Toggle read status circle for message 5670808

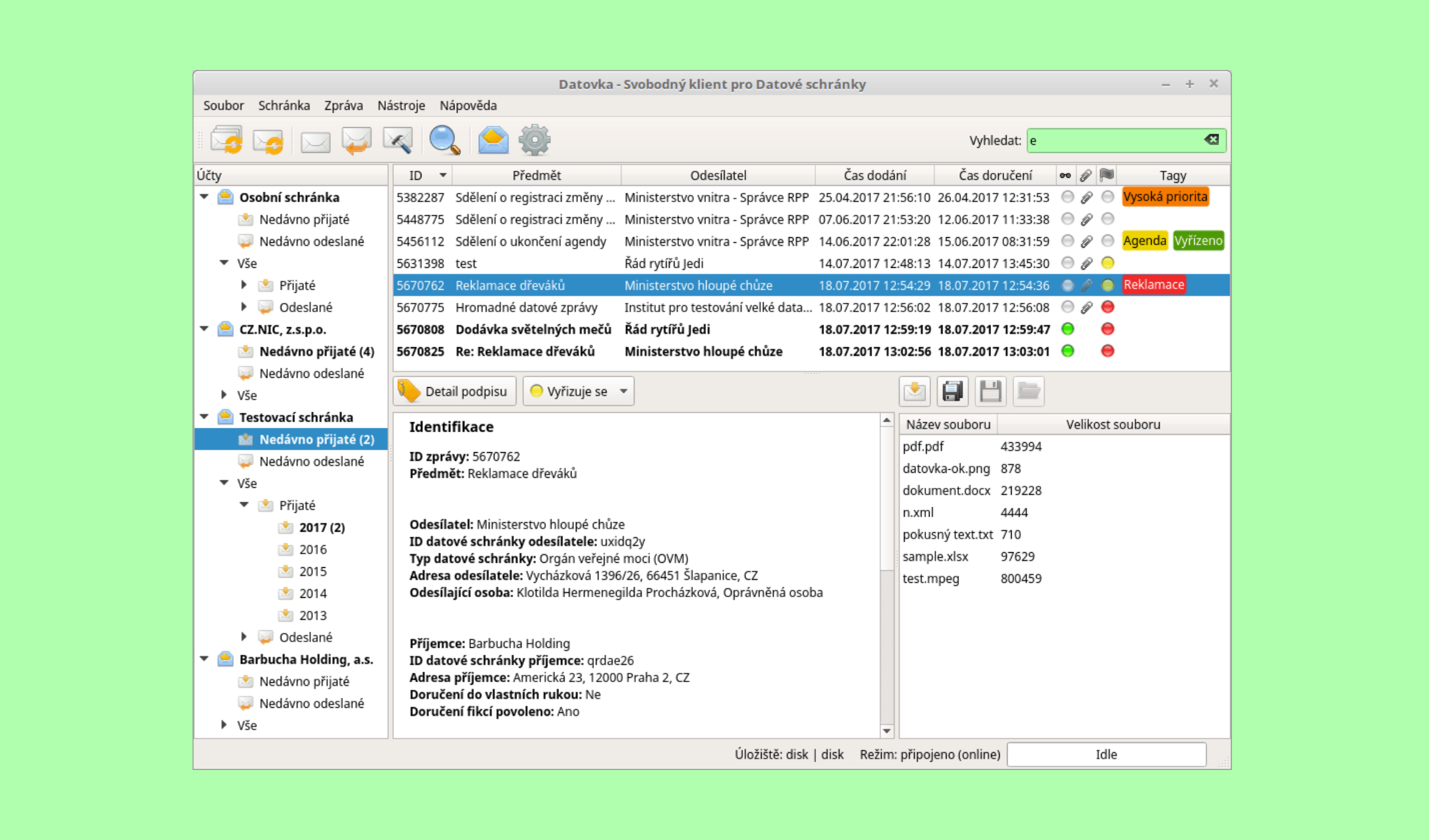pyautogui.click(x=1067, y=329)
